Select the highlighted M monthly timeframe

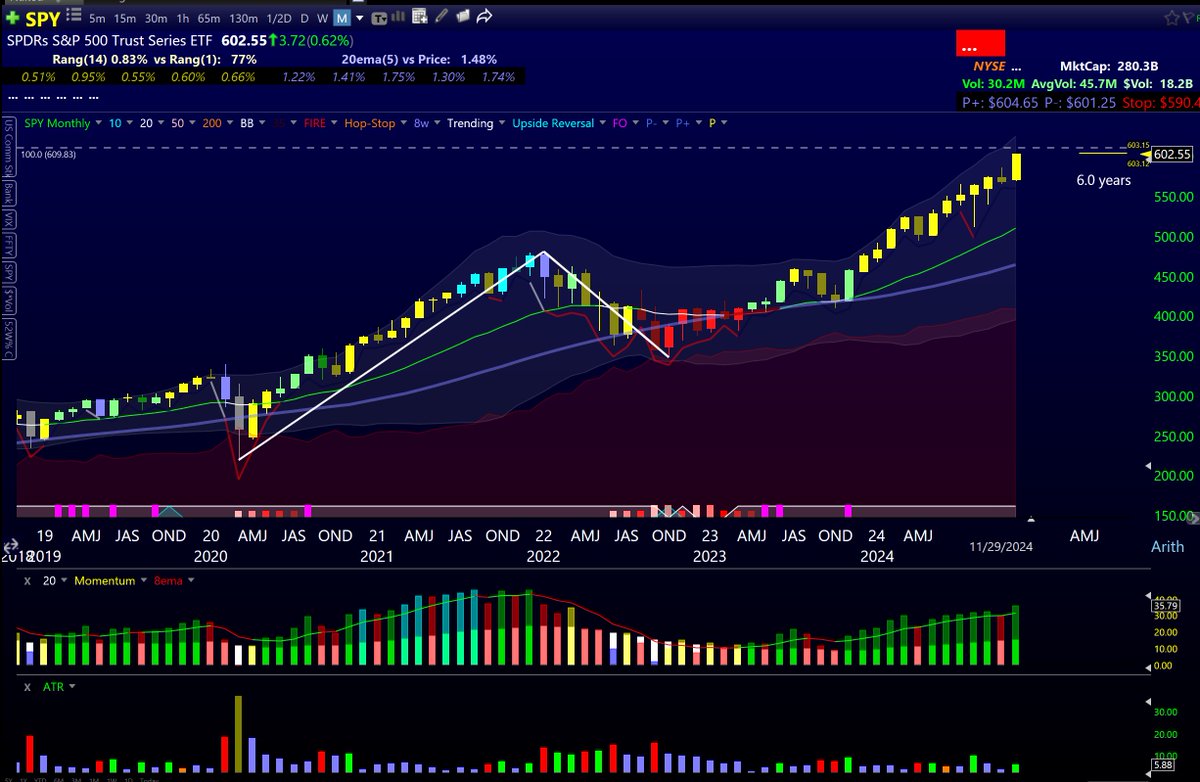pos(342,19)
